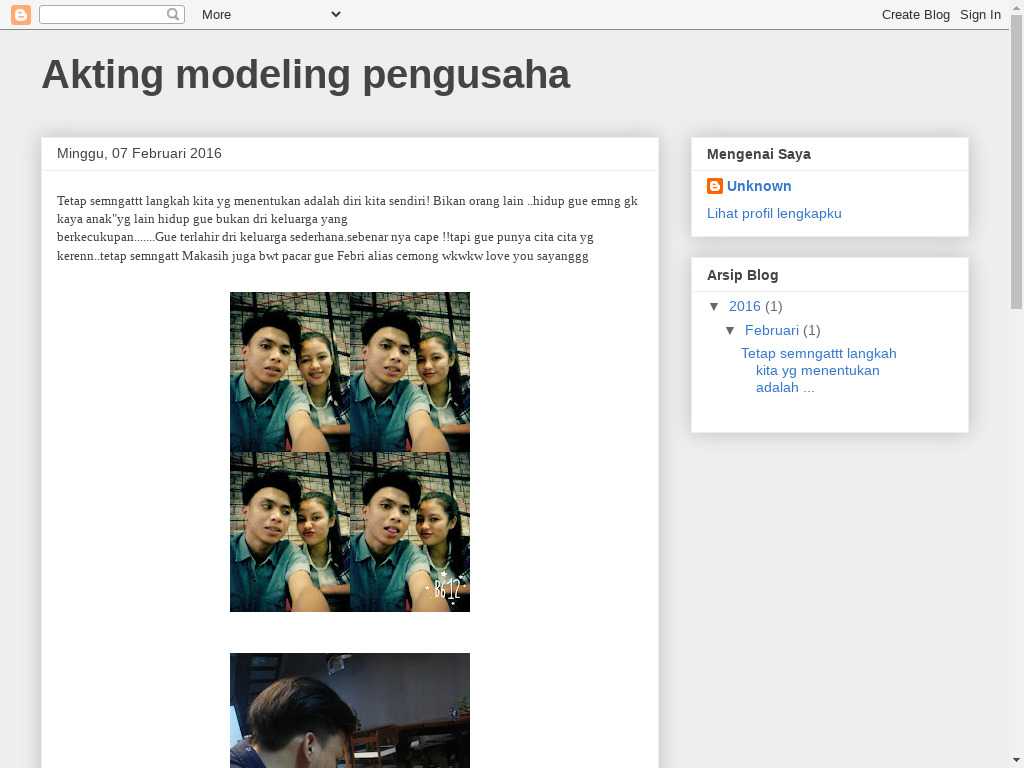Click the post body text paragraph
The height and width of the screenshot is (768, 1024).
point(348,228)
